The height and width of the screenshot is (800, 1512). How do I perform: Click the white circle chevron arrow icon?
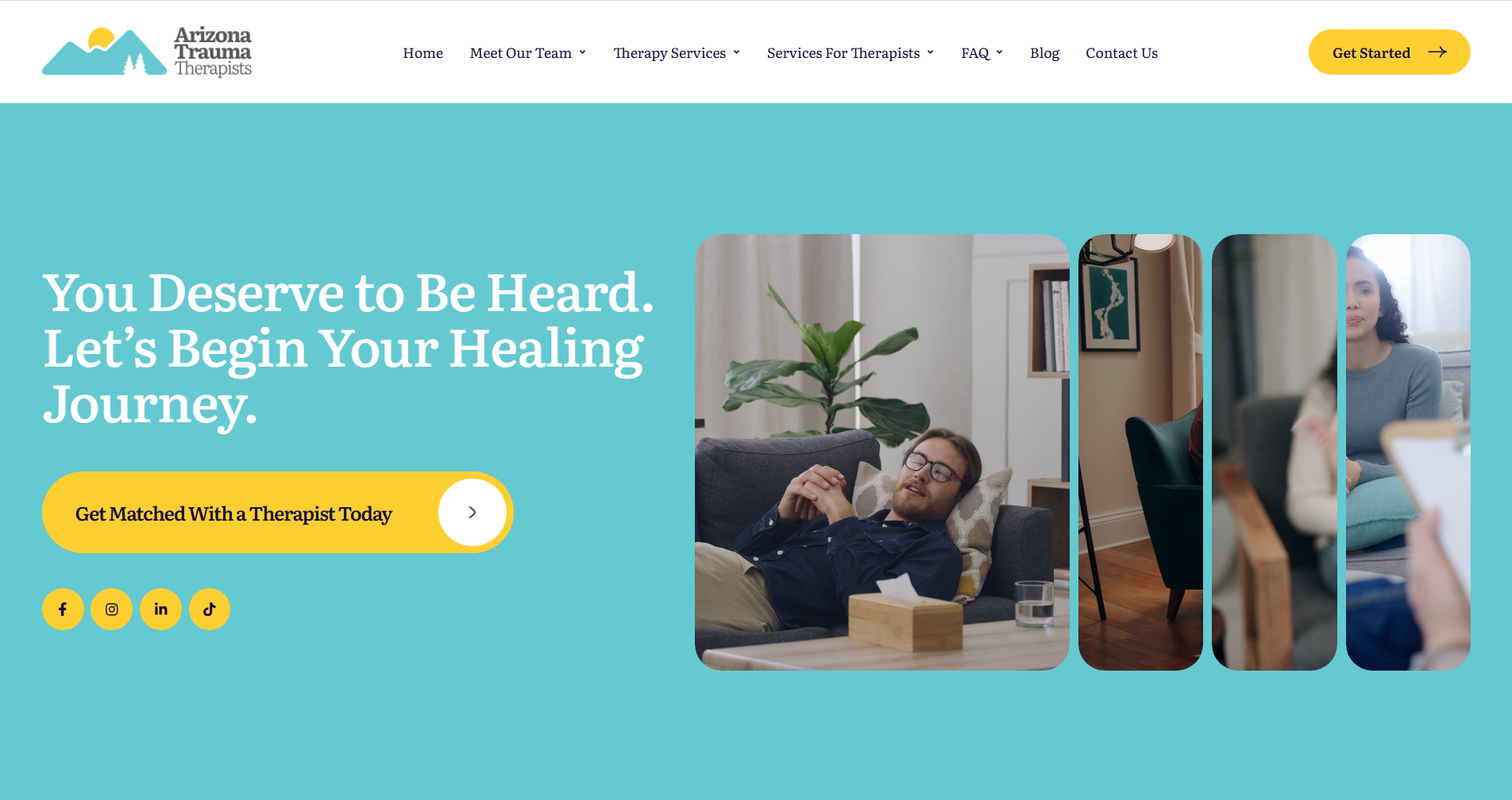click(x=472, y=513)
